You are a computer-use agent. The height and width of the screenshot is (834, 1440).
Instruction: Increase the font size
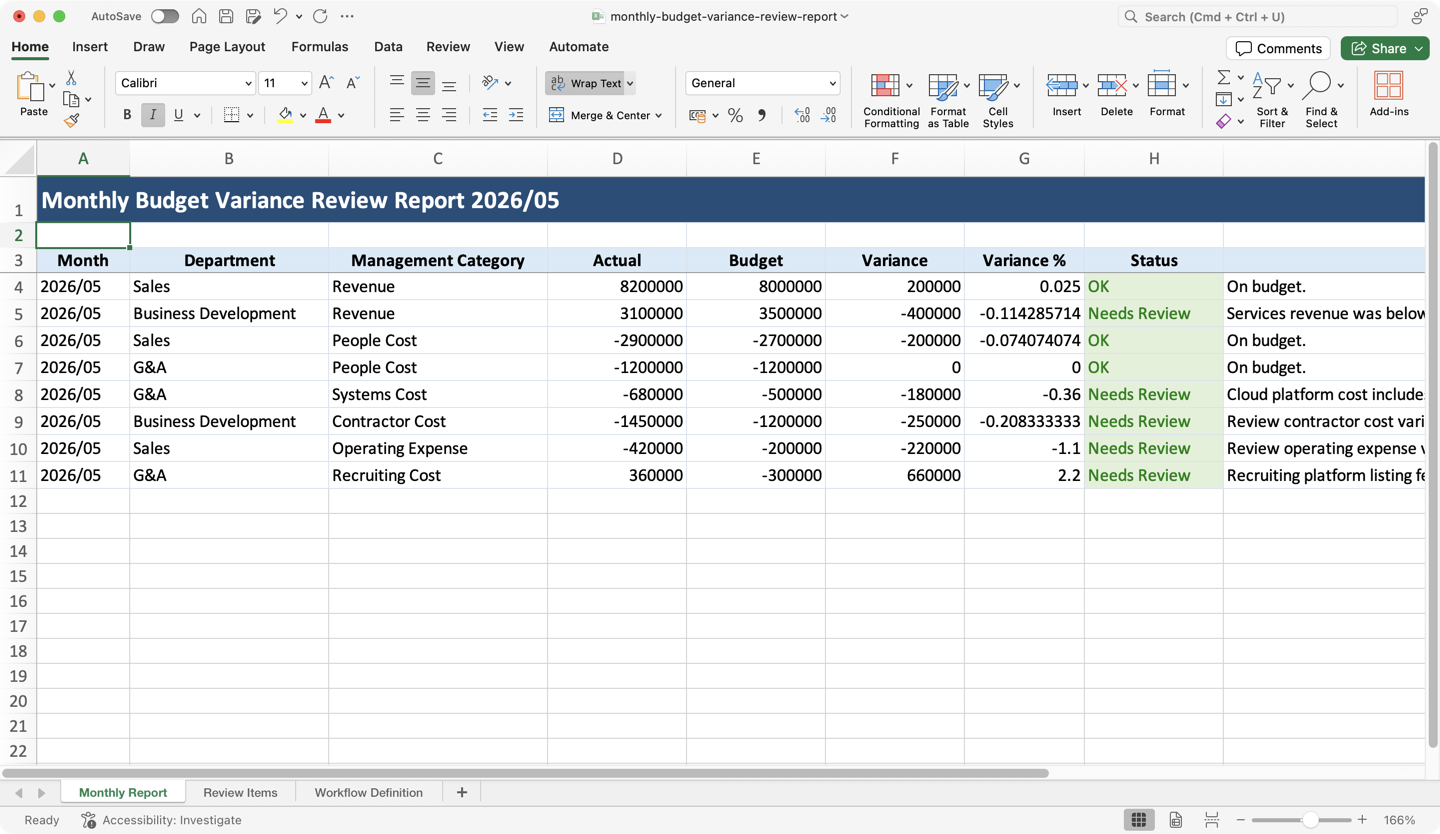[326, 83]
